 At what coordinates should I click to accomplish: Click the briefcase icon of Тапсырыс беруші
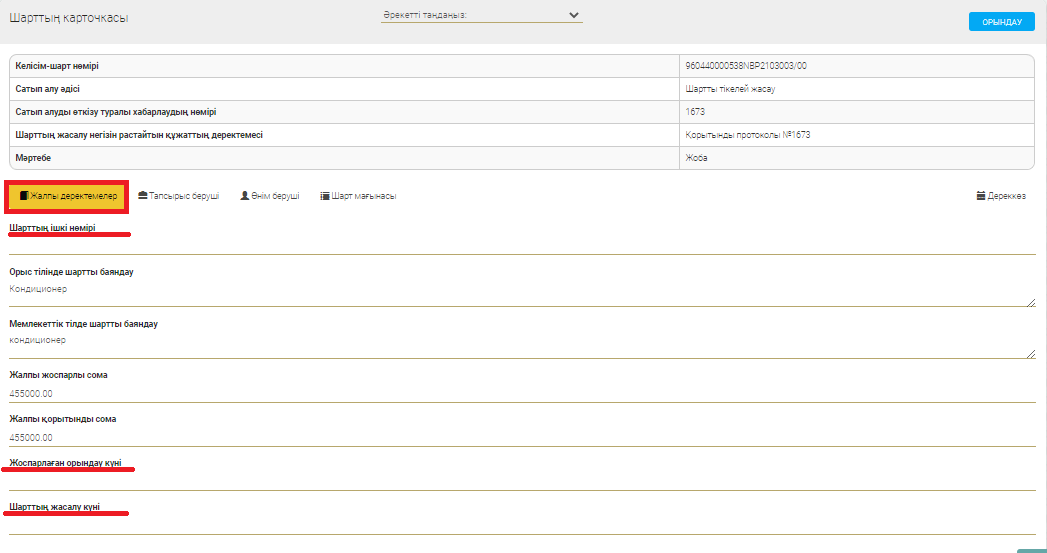[x=143, y=196]
